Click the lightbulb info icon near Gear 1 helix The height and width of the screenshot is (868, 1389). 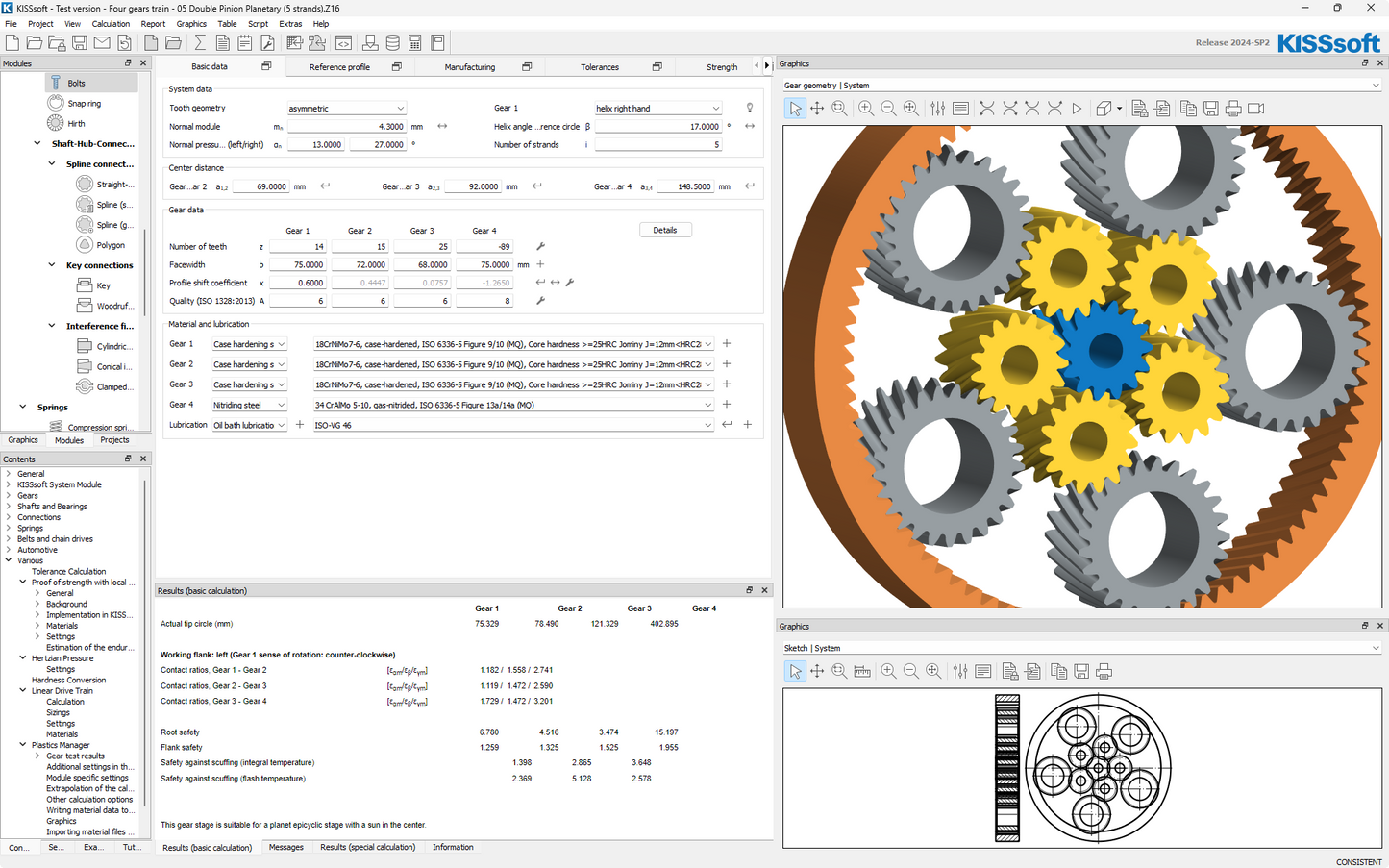pyautogui.click(x=750, y=108)
